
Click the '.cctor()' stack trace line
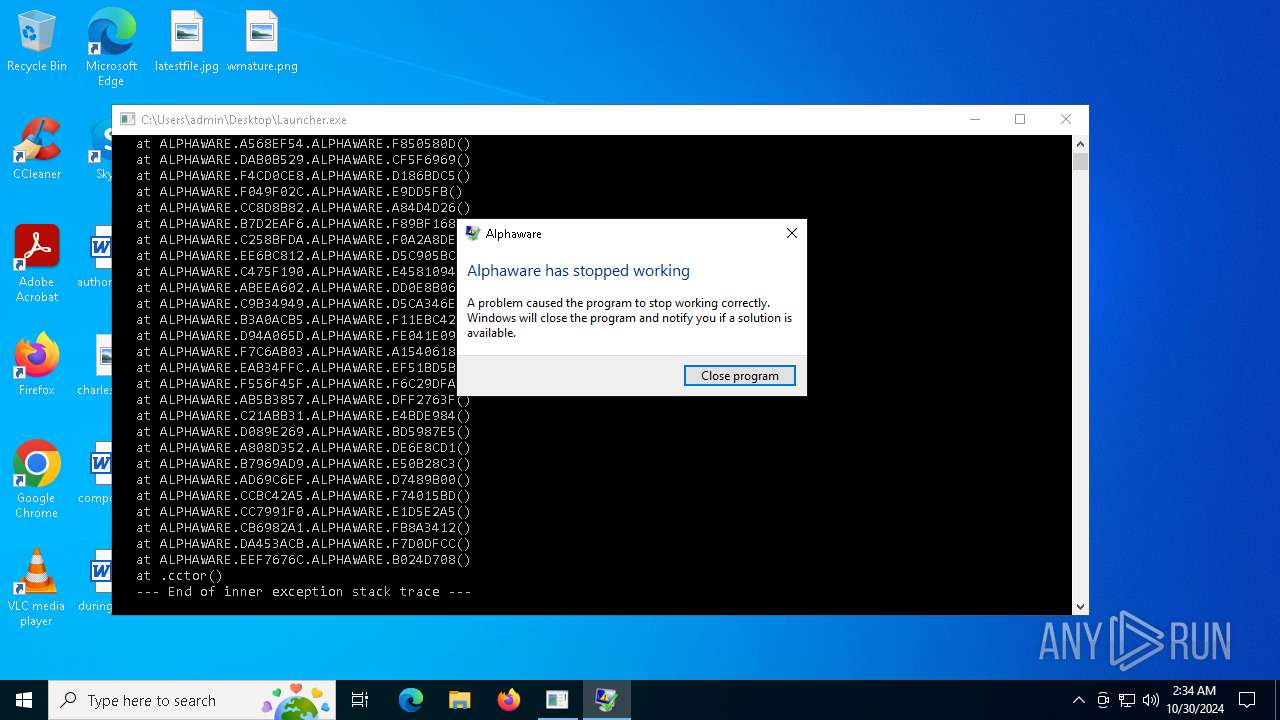click(180, 576)
